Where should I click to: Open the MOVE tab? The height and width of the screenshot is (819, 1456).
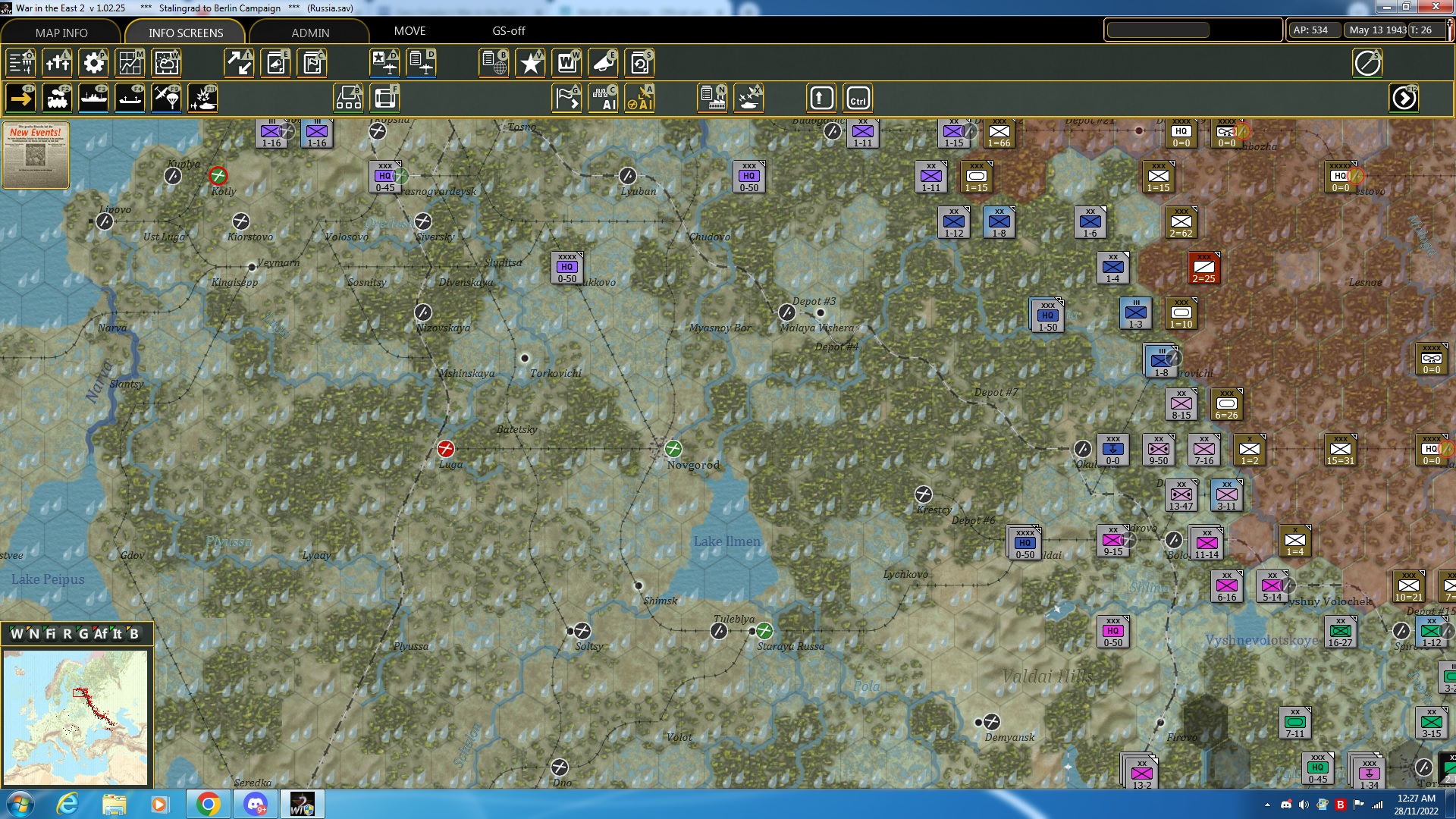click(409, 31)
